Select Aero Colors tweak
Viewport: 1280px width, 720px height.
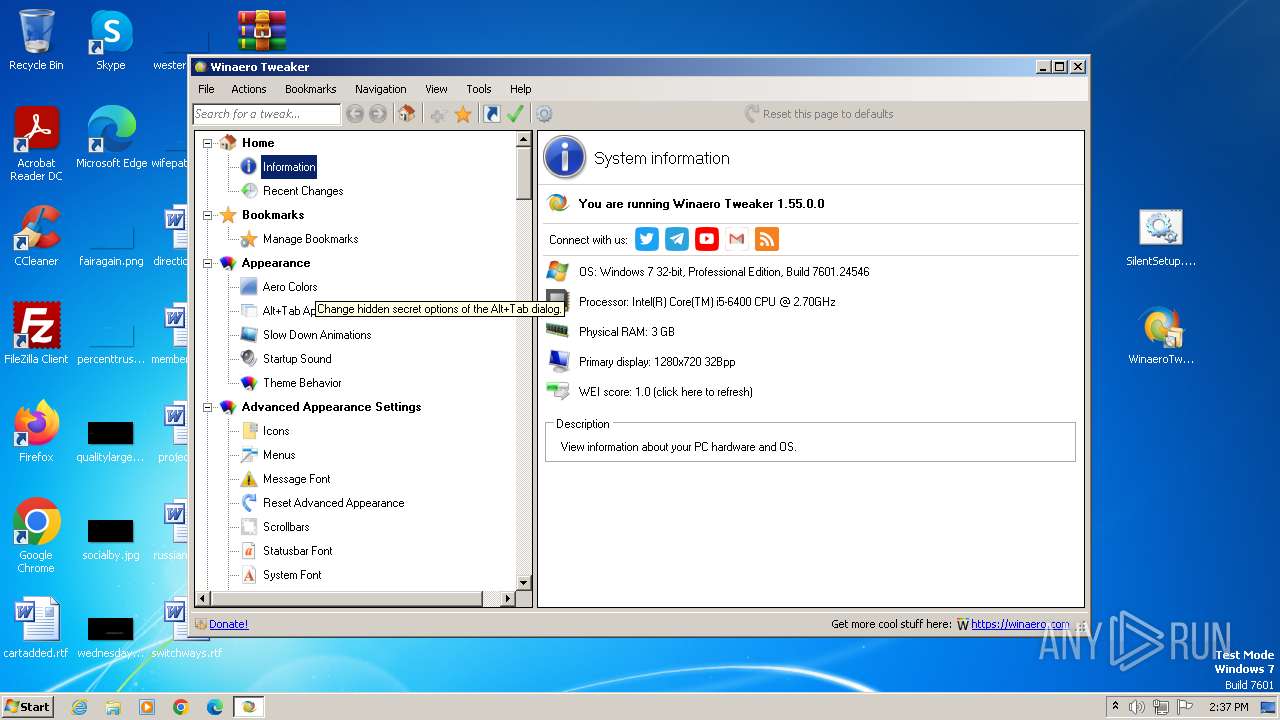pyautogui.click(x=290, y=287)
